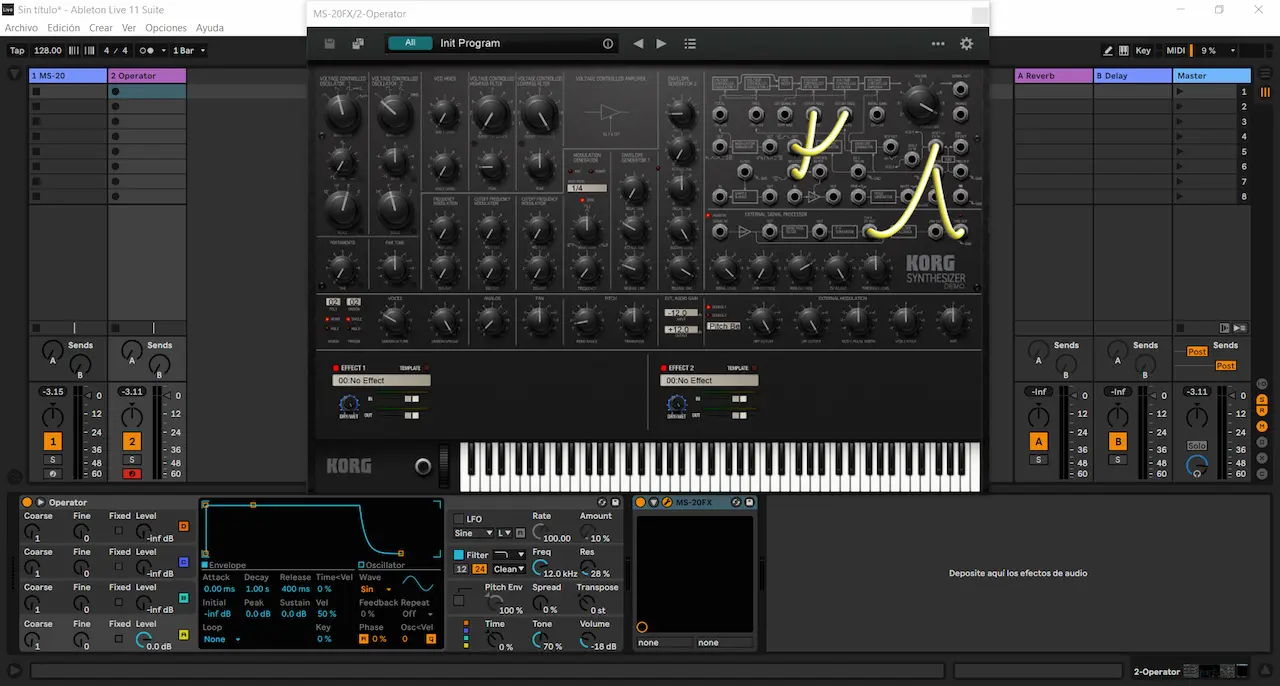1280x686 pixels.
Task: Toggle Operator device activator
Action: pyautogui.click(x=27, y=502)
